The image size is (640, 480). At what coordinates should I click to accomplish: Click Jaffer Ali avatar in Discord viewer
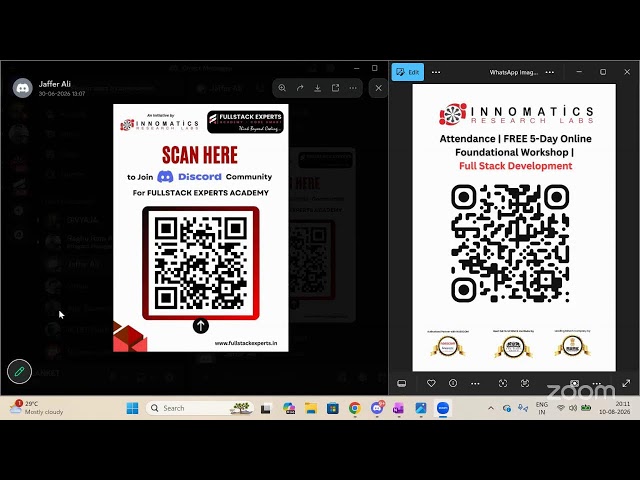(x=22, y=88)
